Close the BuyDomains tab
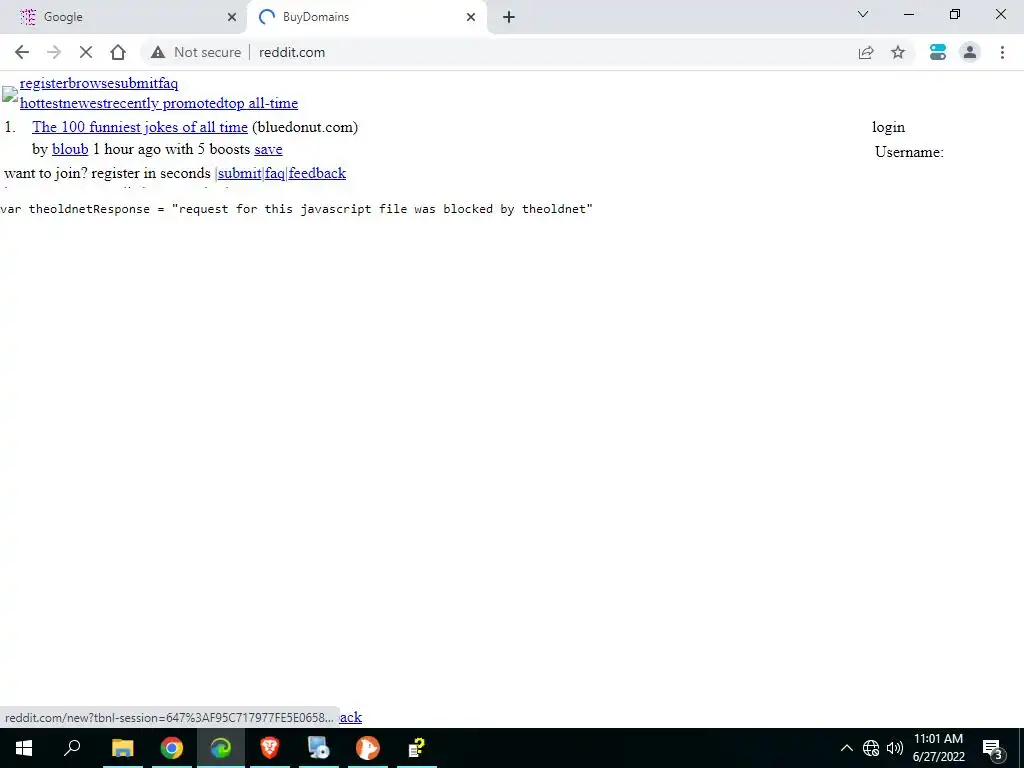The height and width of the screenshot is (768, 1024). [x=471, y=17]
